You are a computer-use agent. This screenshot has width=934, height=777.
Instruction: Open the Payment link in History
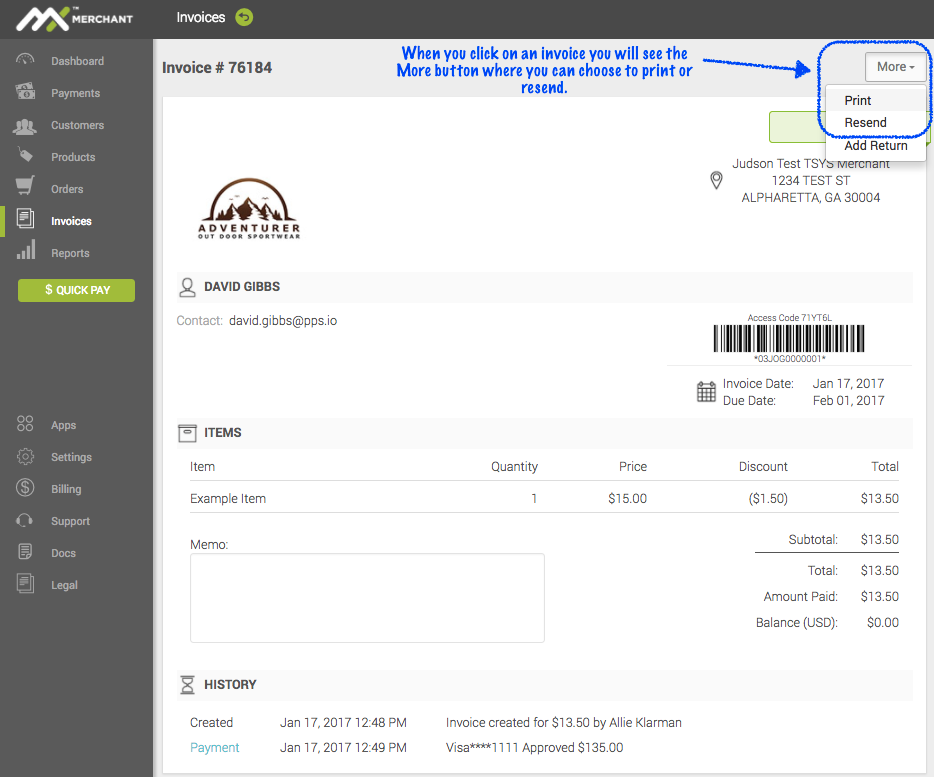click(215, 747)
